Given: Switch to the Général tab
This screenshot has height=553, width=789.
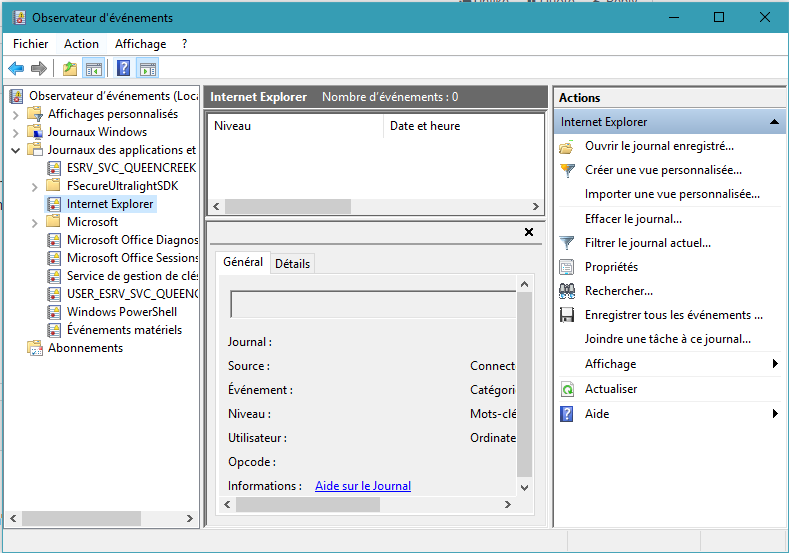Looking at the screenshot, I should tap(243, 262).
